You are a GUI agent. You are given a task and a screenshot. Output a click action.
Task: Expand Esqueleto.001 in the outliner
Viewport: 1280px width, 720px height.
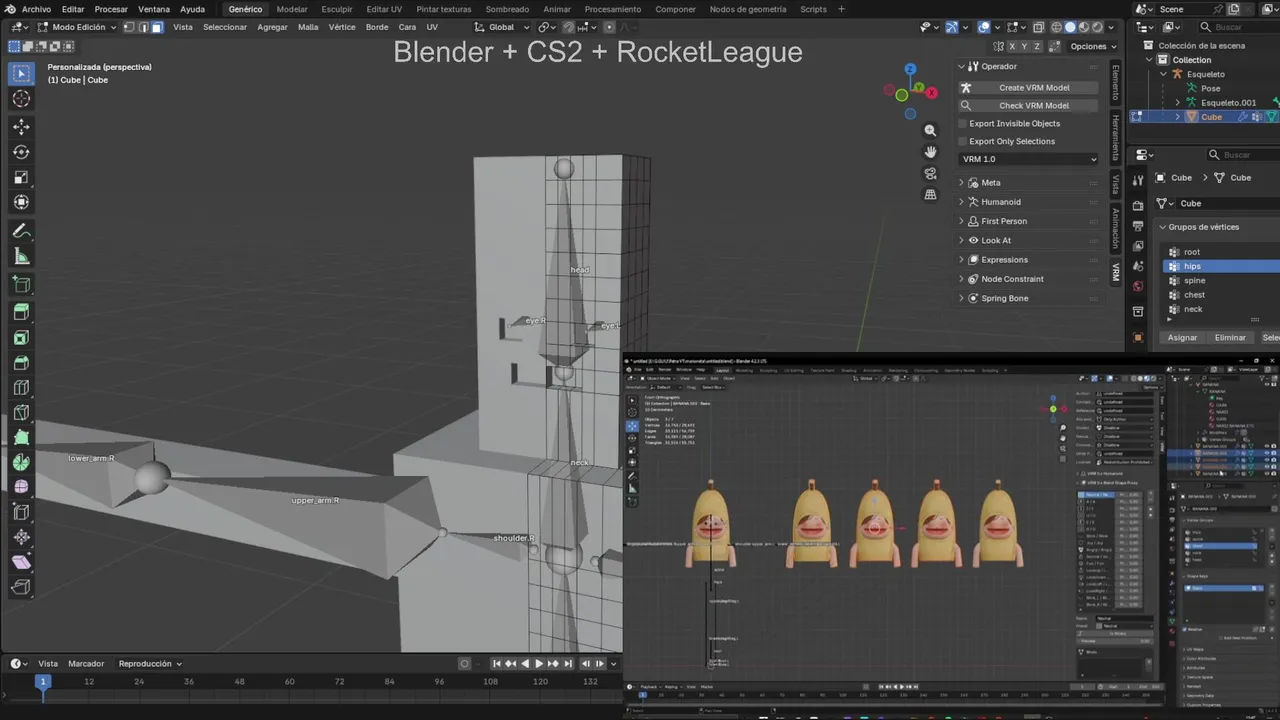pos(1177,102)
